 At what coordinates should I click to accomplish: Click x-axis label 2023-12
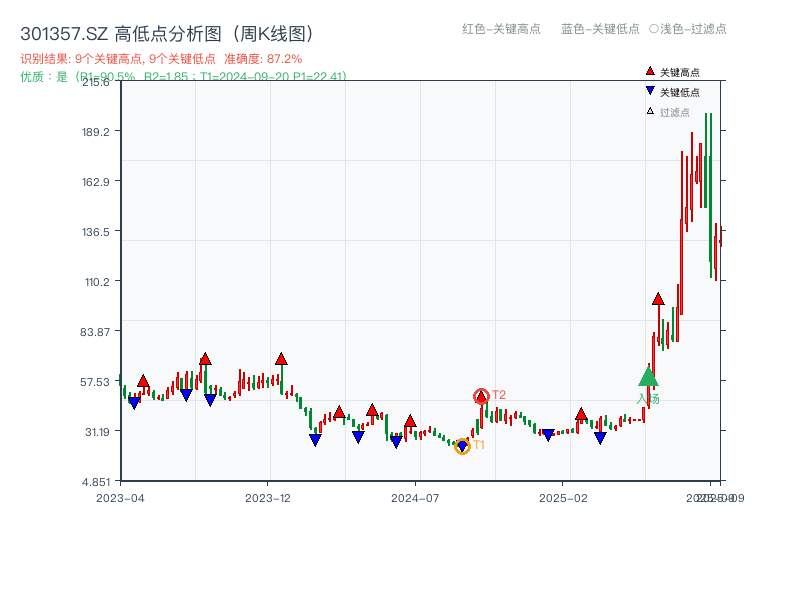click(x=268, y=498)
